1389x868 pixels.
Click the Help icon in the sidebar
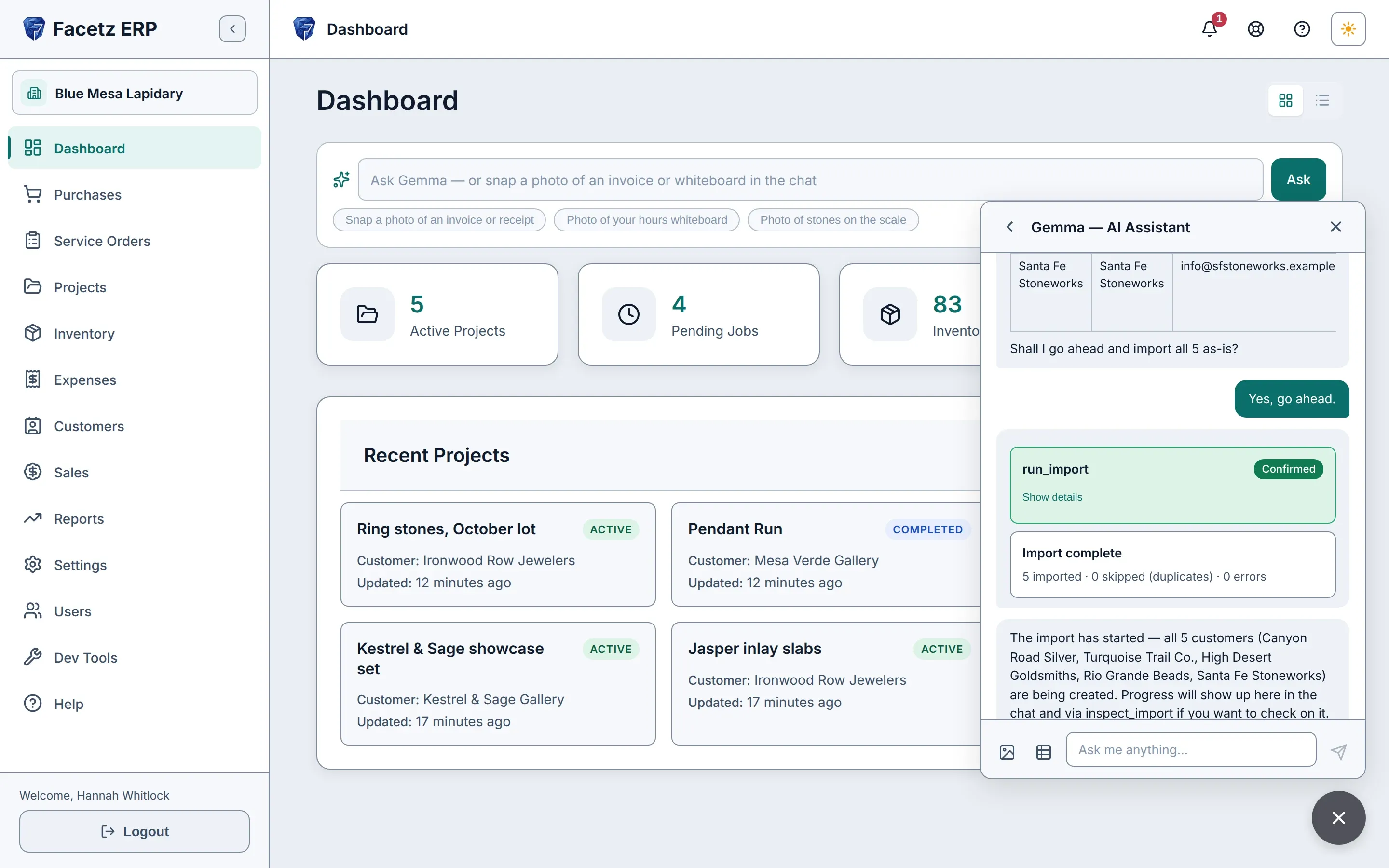tap(33, 703)
